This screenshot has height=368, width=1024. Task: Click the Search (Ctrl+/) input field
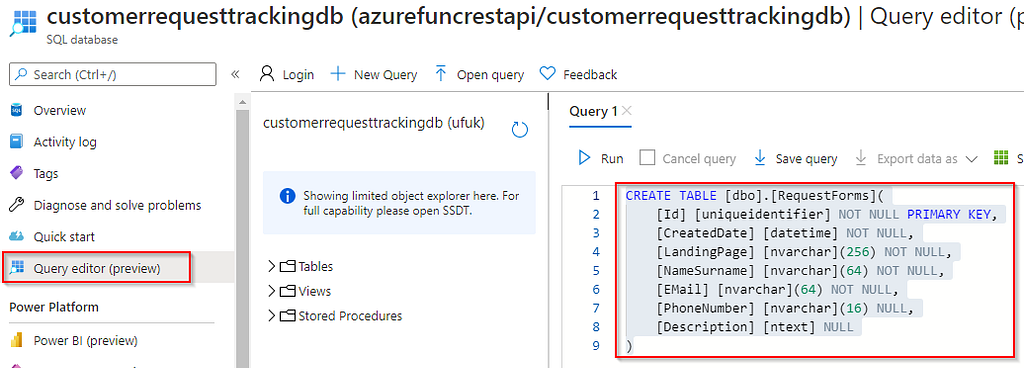coord(112,74)
